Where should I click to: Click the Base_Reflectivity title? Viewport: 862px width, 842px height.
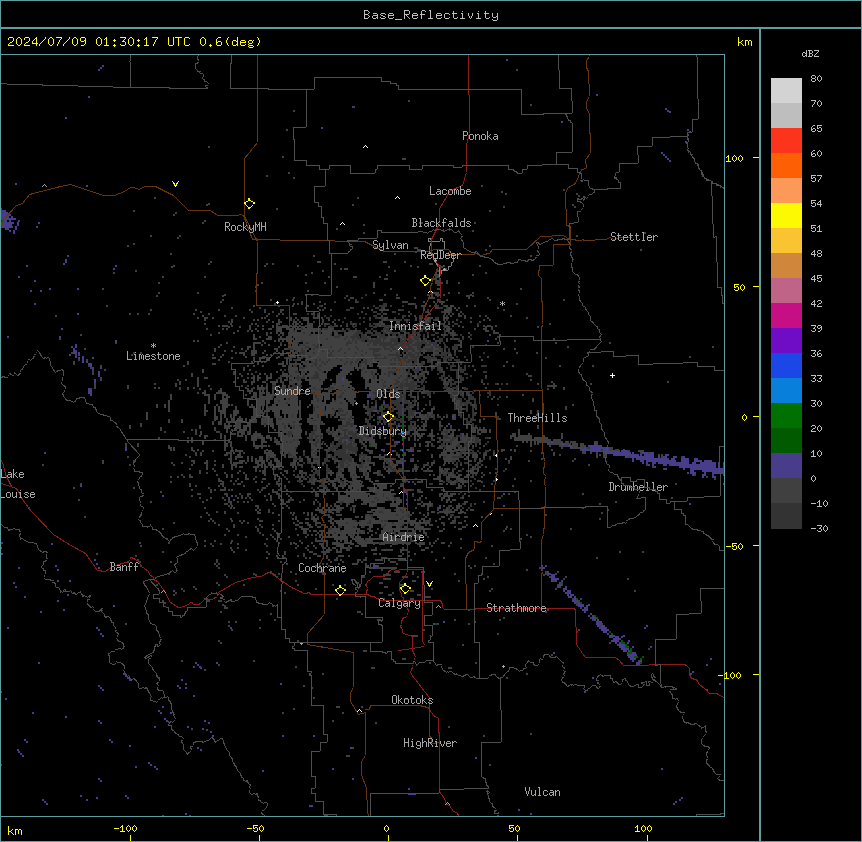(431, 15)
